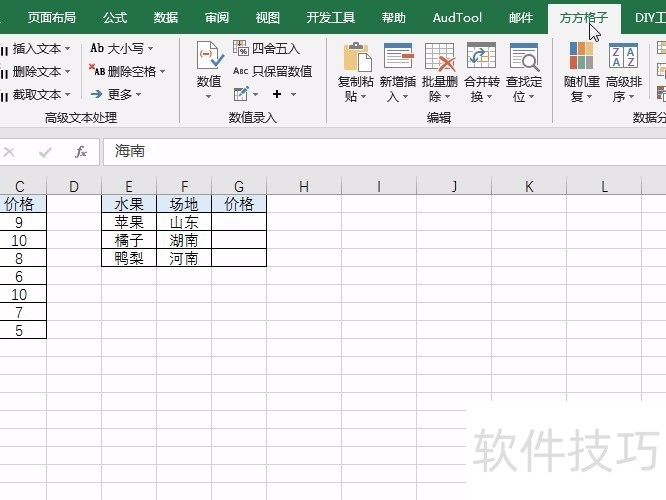Click the 删除文本 button label
This screenshot has width=666, height=500.
(37, 71)
